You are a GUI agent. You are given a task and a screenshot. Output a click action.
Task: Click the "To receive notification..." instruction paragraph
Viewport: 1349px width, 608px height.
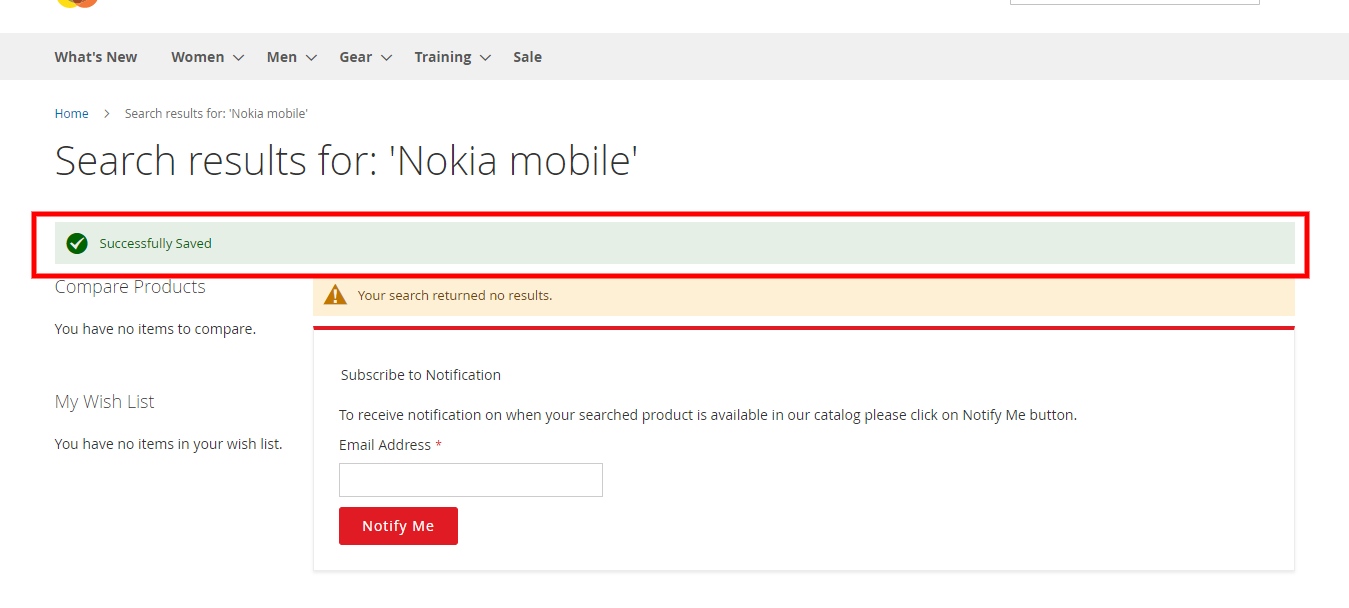[708, 415]
